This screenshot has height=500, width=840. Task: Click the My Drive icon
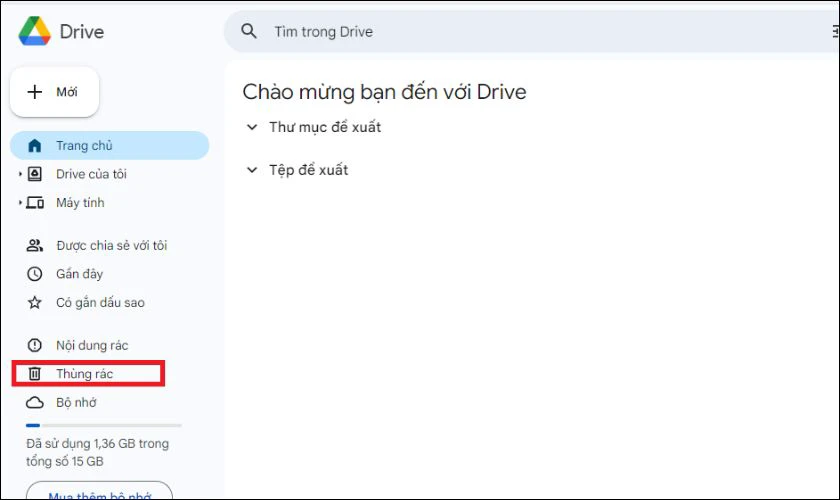pyautogui.click(x=35, y=174)
